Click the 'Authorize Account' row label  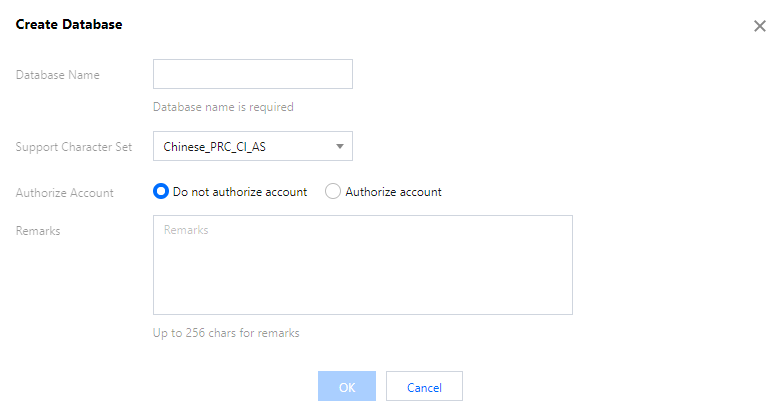[64, 193]
